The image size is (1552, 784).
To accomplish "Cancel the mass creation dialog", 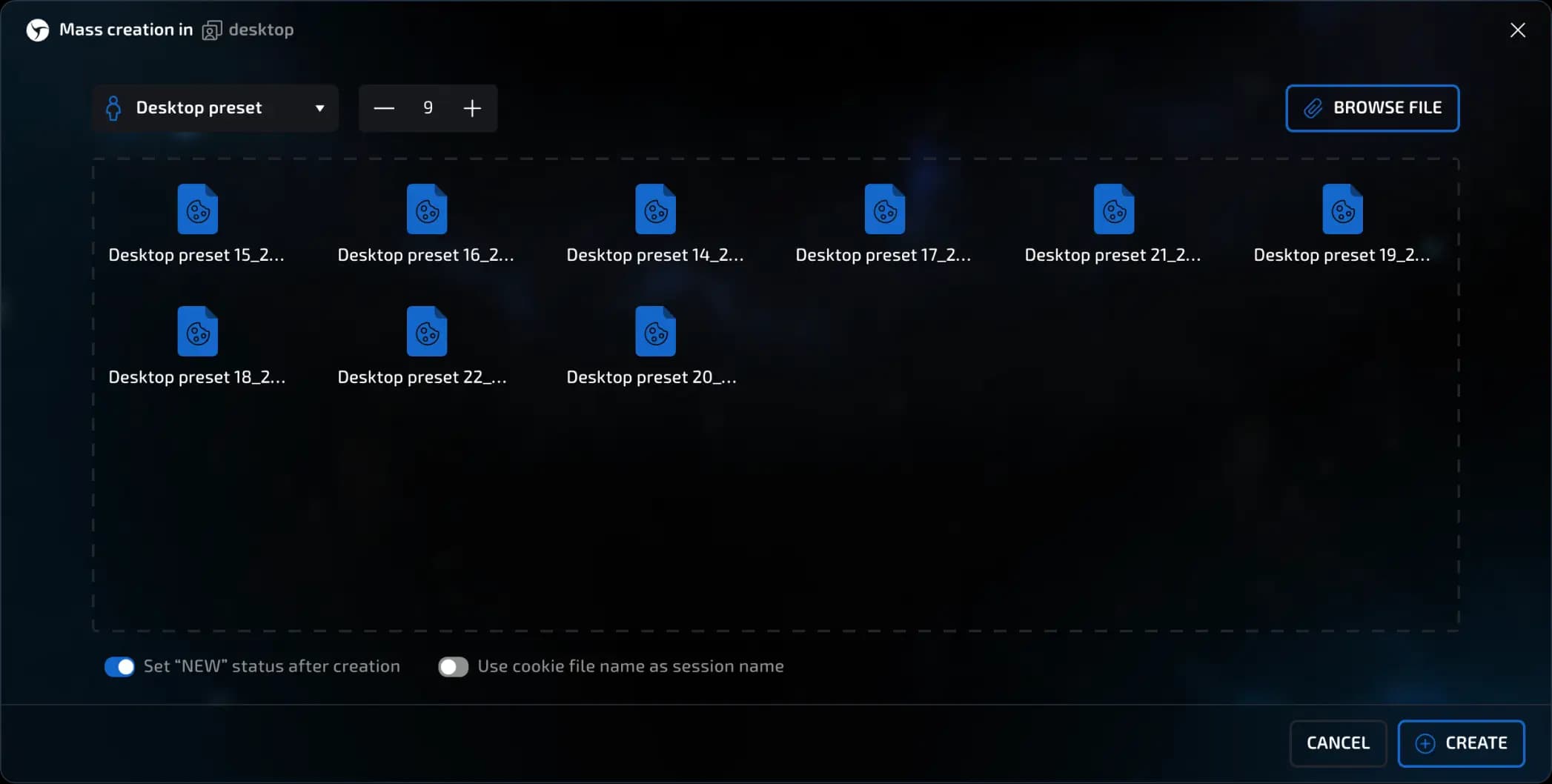I will click(x=1338, y=743).
